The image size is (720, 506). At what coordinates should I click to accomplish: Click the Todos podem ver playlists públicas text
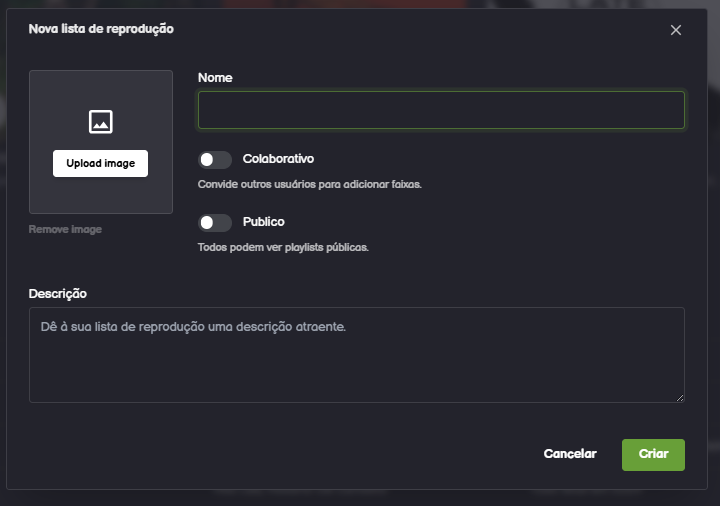point(283,247)
